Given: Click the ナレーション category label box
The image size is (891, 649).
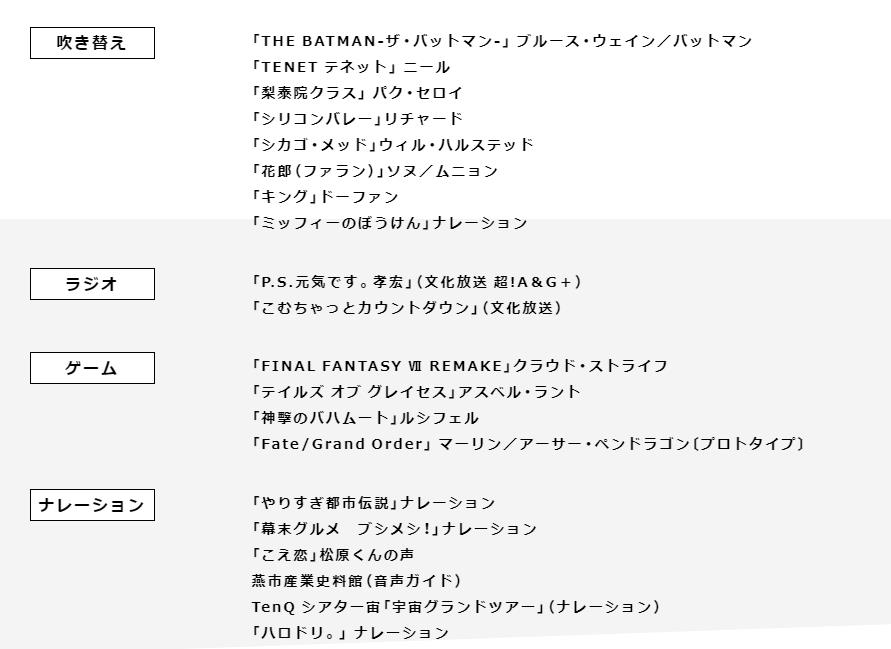Looking at the screenshot, I should click(x=92, y=505).
